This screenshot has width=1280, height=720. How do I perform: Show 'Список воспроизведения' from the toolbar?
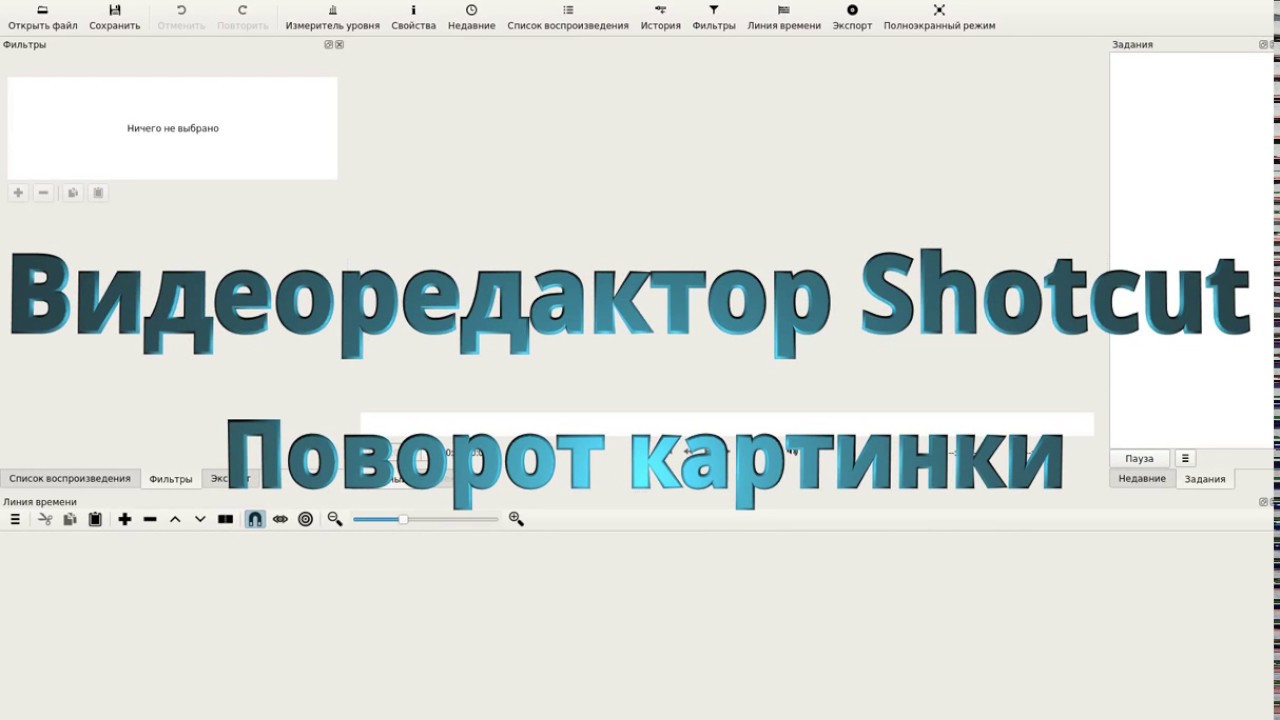(x=568, y=17)
